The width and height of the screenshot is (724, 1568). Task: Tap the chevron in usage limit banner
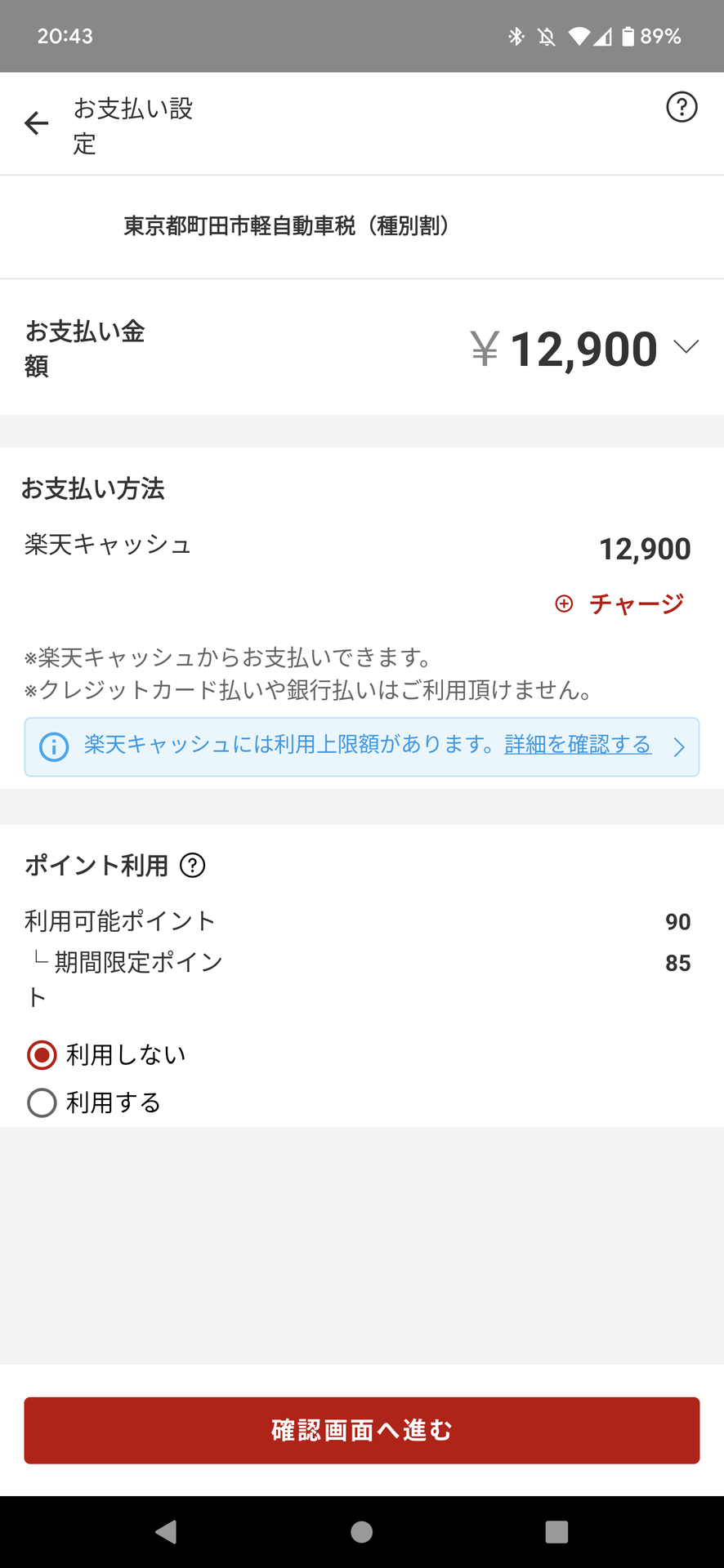point(678,747)
